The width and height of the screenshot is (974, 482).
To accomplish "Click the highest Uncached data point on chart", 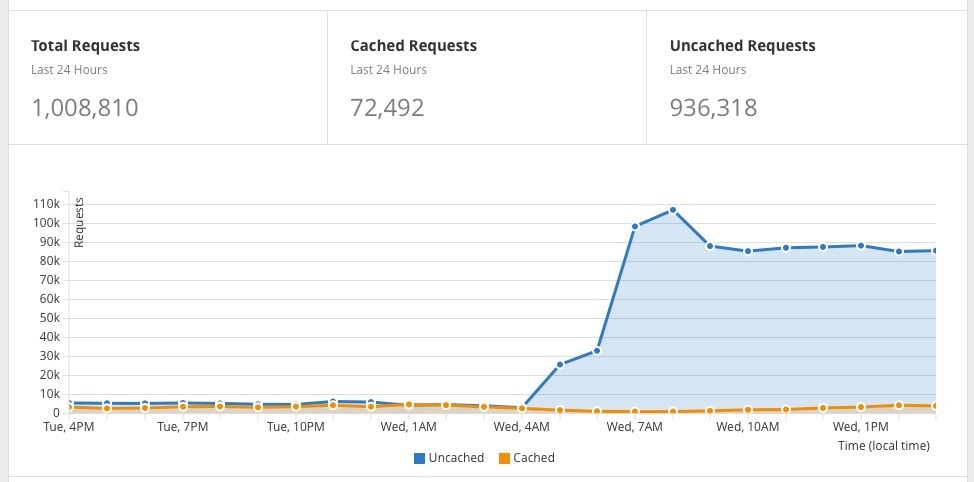I will tap(673, 210).
